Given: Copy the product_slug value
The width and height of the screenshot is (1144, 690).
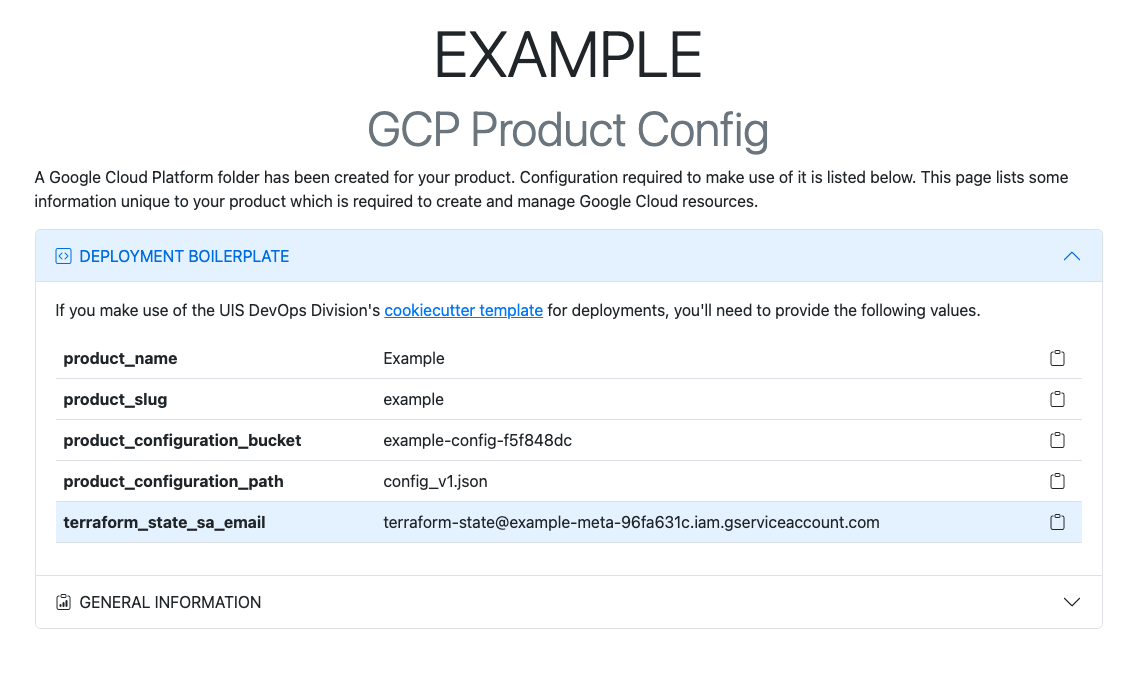Looking at the screenshot, I should (x=1057, y=399).
